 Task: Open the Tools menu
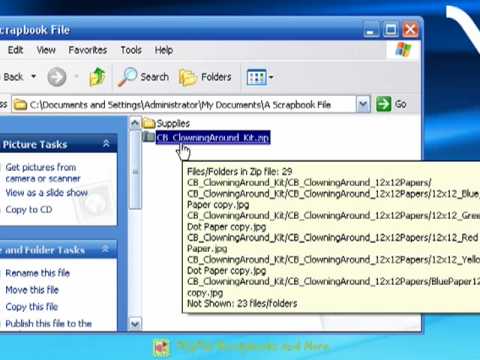[131, 50]
